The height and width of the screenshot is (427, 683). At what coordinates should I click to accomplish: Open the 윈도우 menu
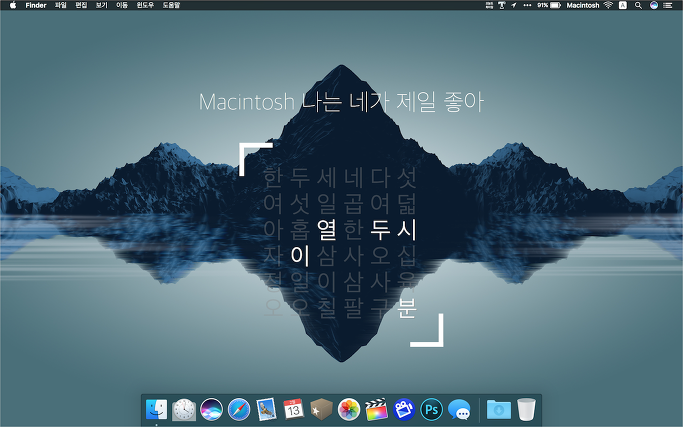(x=145, y=5)
